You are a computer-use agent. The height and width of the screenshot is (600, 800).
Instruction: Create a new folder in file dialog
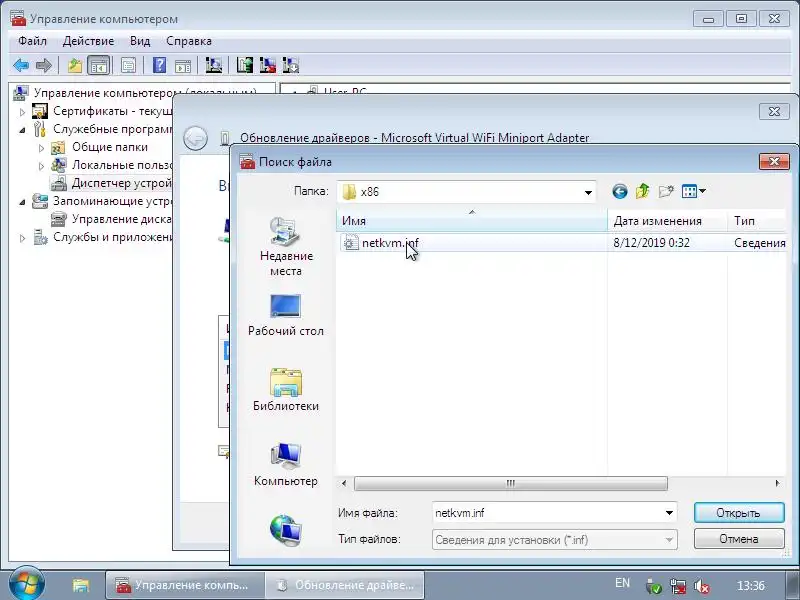[666, 192]
